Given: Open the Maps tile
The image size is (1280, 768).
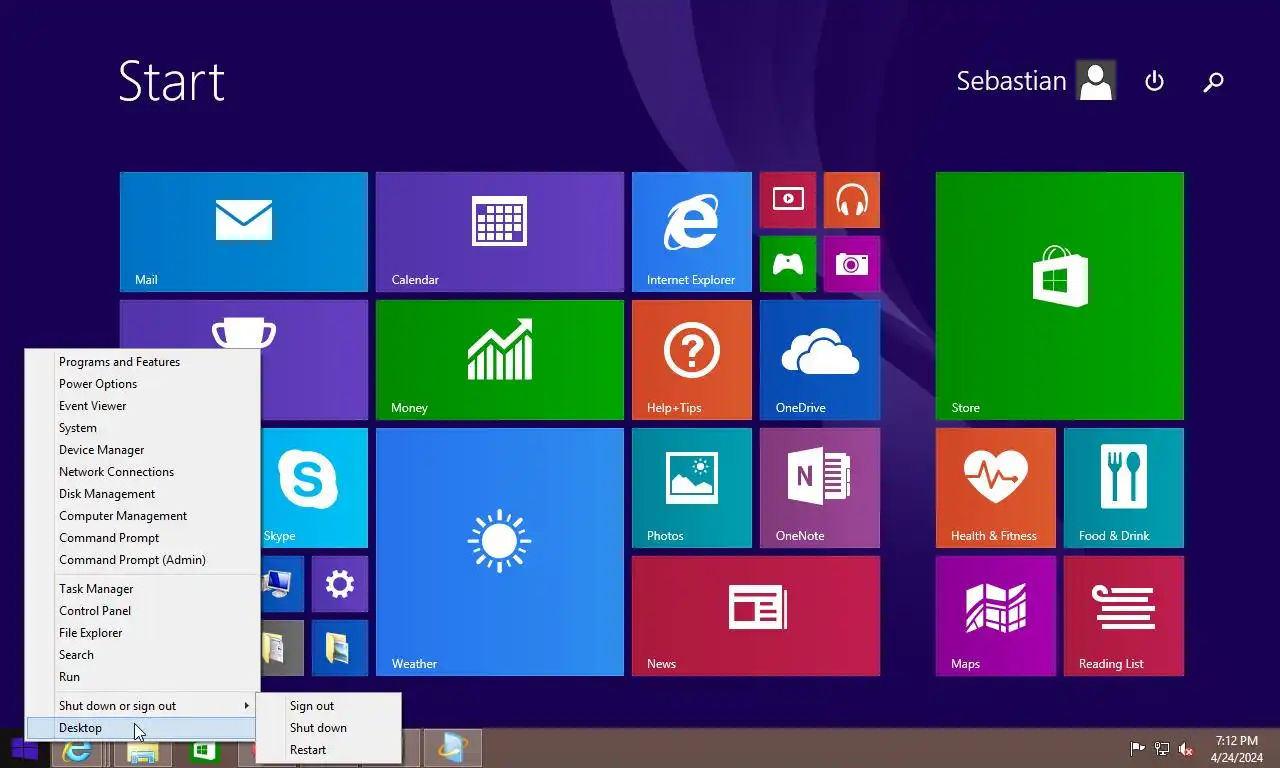Looking at the screenshot, I should coord(996,616).
